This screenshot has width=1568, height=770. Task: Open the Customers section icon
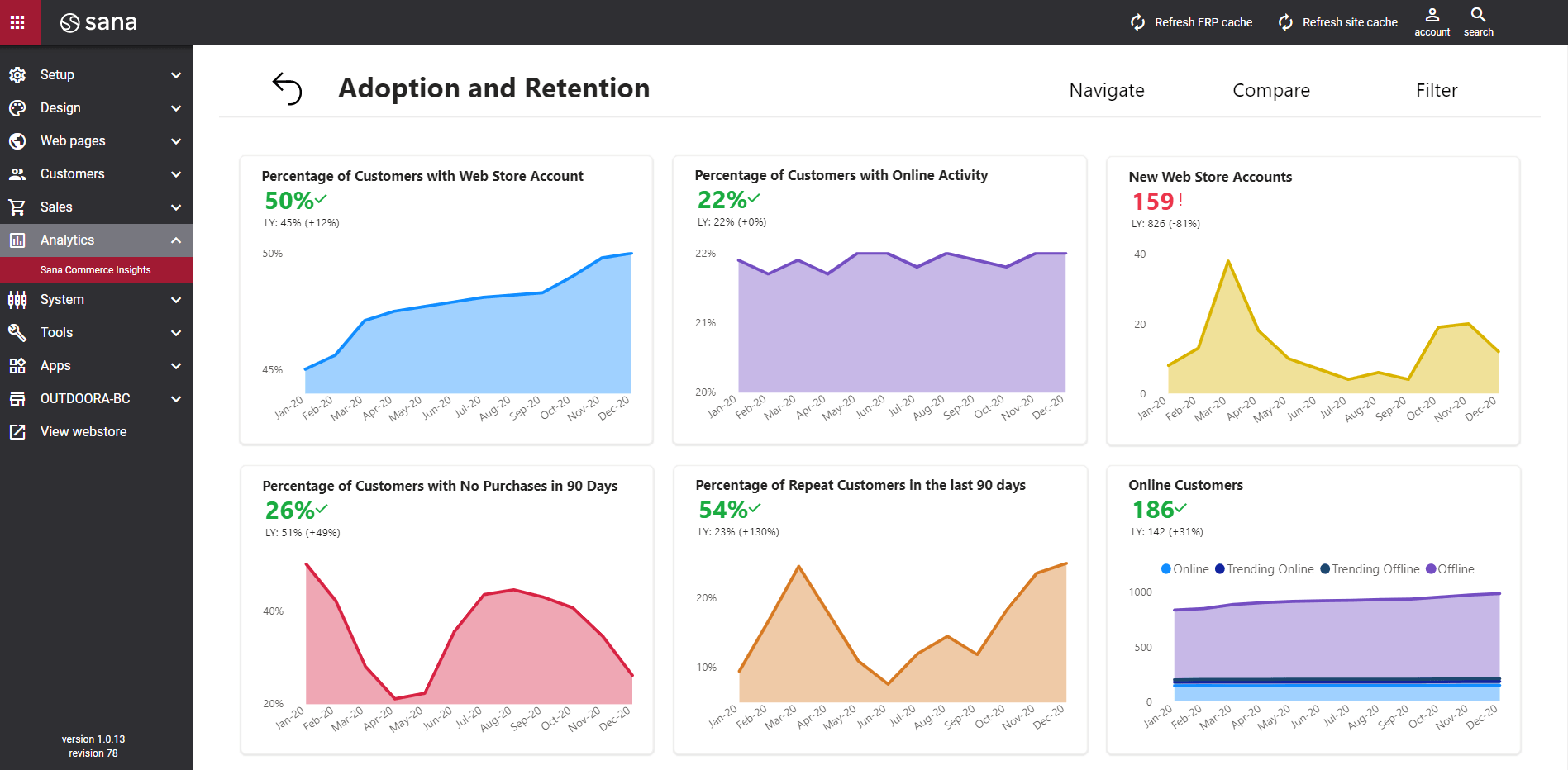pyautogui.click(x=17, y=173)
